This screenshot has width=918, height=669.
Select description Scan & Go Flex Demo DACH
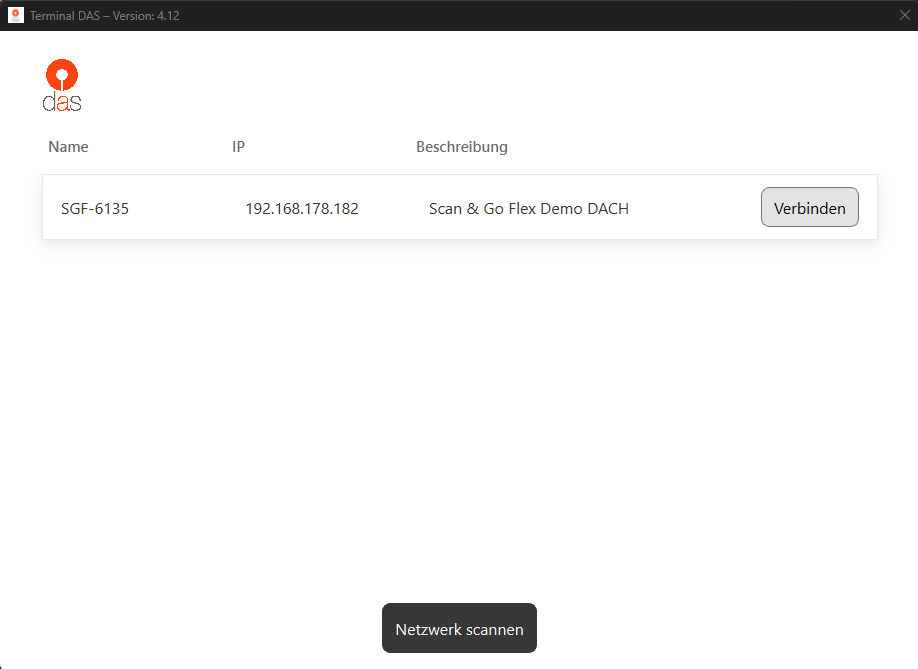(x=529, y=208)
